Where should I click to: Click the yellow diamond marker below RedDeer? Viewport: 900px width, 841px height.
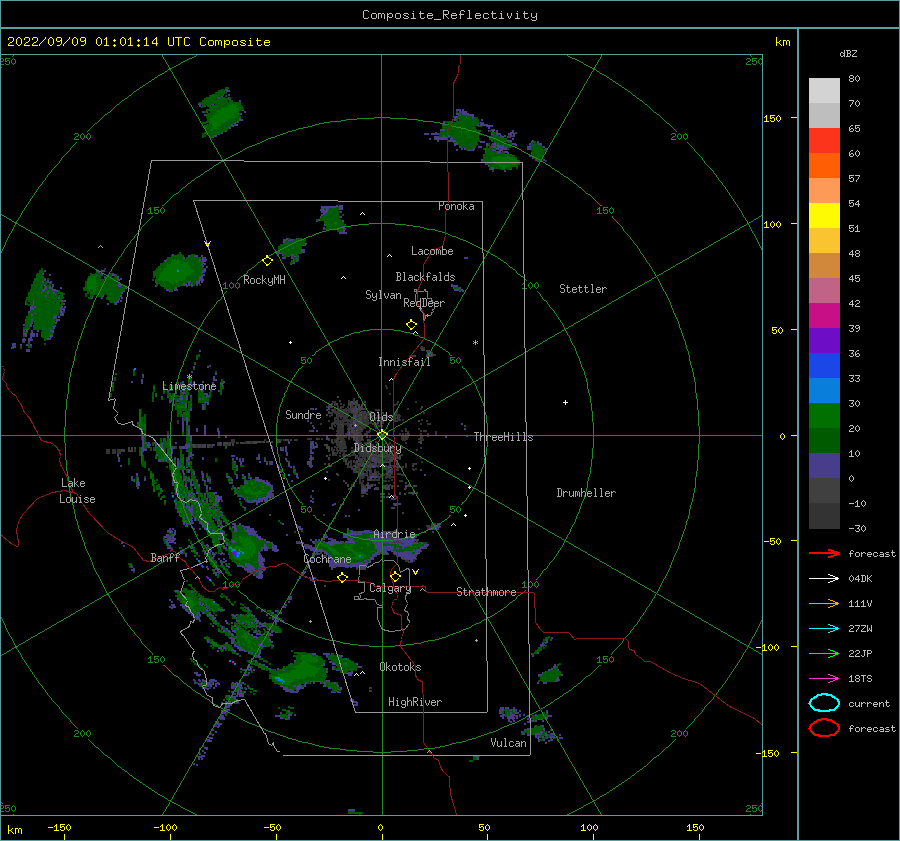tap(411, 325)
